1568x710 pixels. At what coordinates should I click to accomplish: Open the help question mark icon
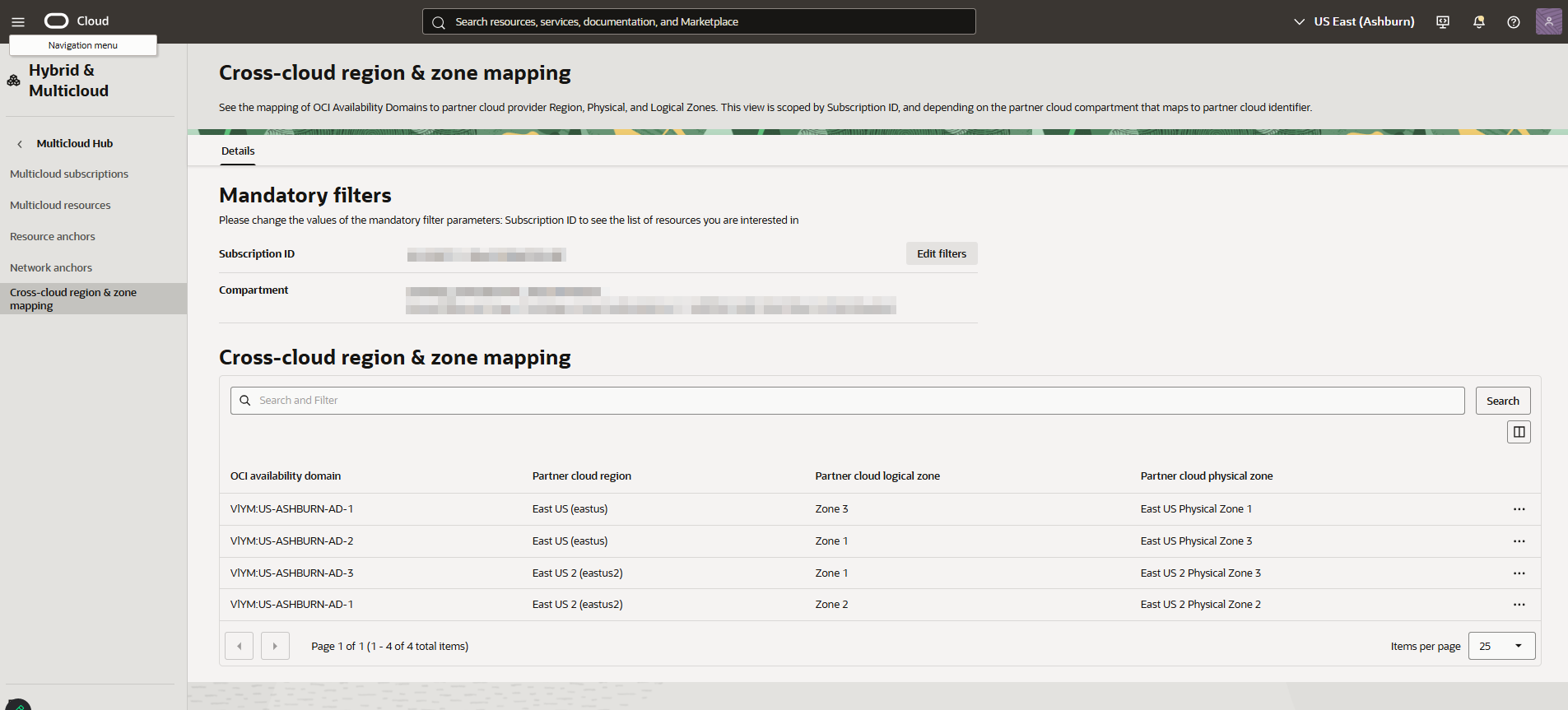1514,22
